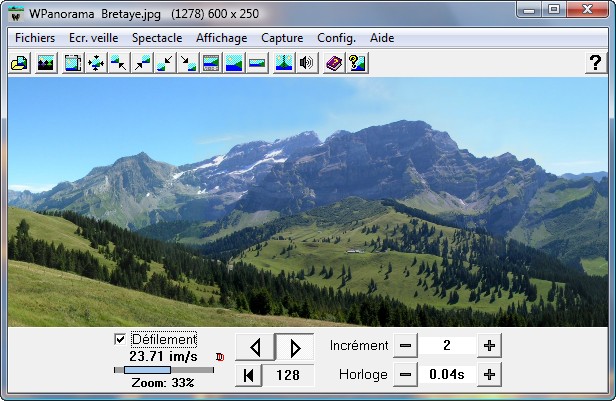
Task: Move window to top-right corner icon
Action: pos(142,63)
